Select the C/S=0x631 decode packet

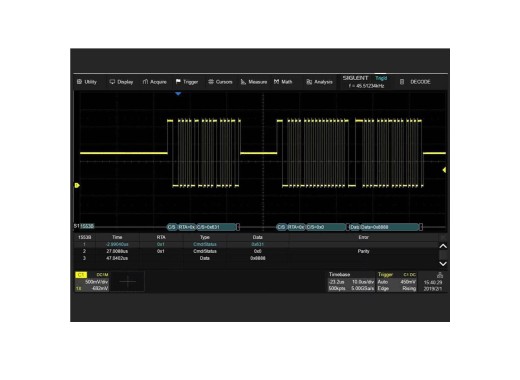coord(216,227)
